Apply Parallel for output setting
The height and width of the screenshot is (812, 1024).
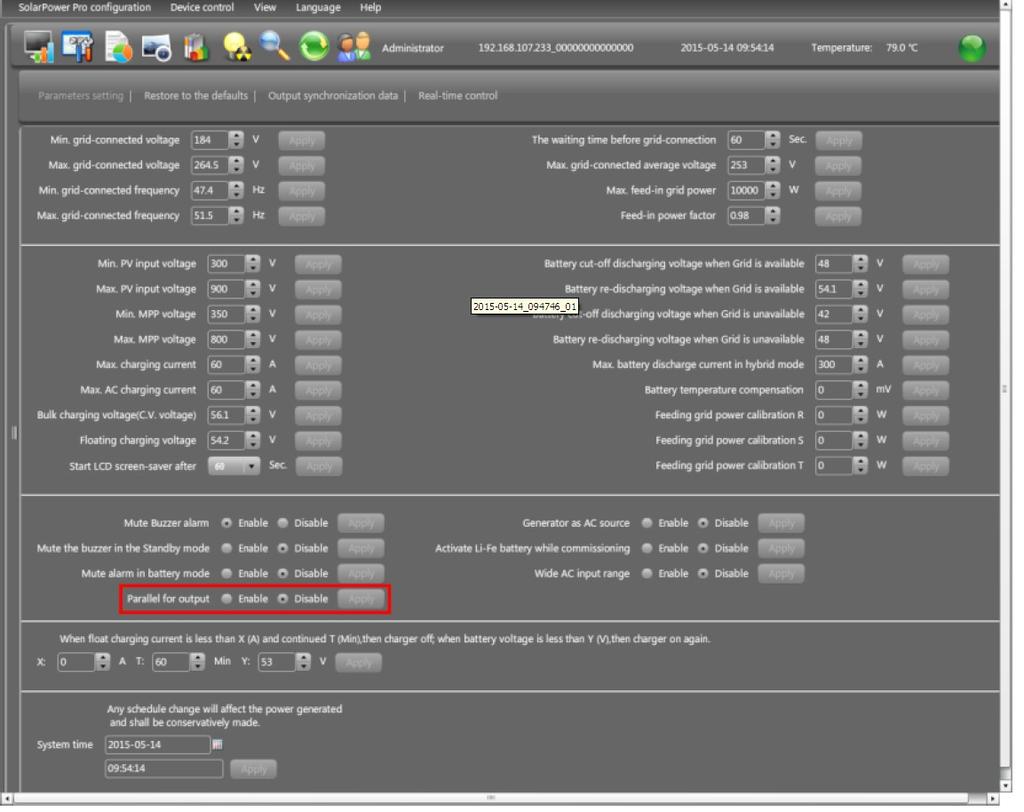click(361, 599)
